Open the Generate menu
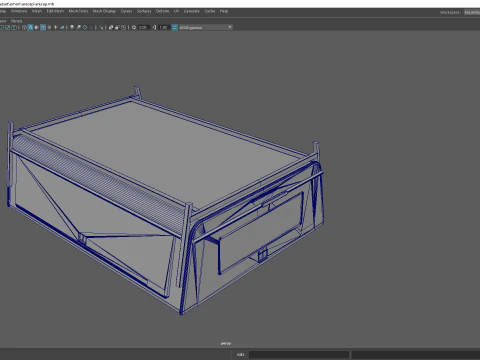Image resolution: width=480 pixels, height=360 pixels. coord(192,11)
